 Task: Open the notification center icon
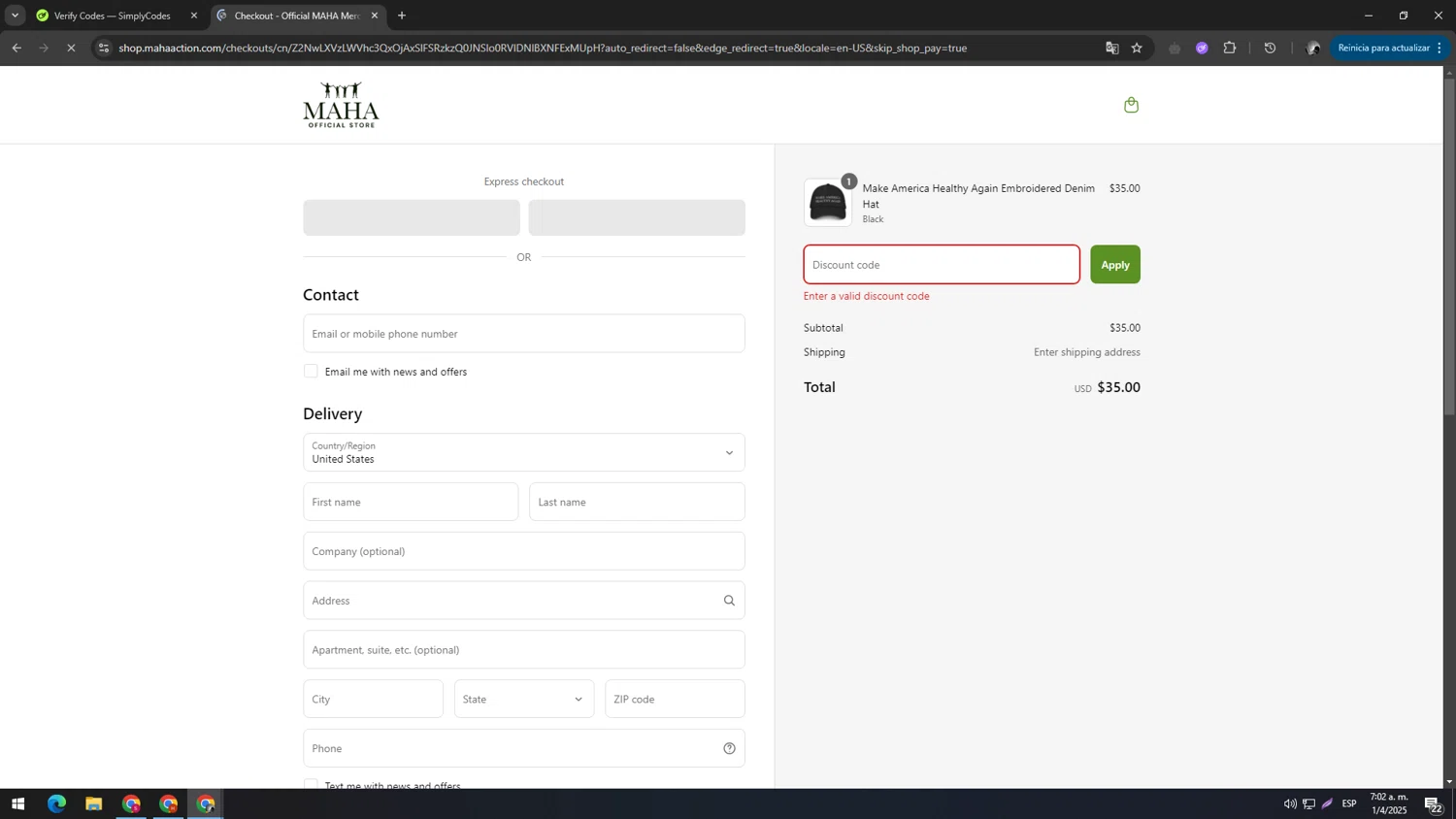tap(1433, 803)
